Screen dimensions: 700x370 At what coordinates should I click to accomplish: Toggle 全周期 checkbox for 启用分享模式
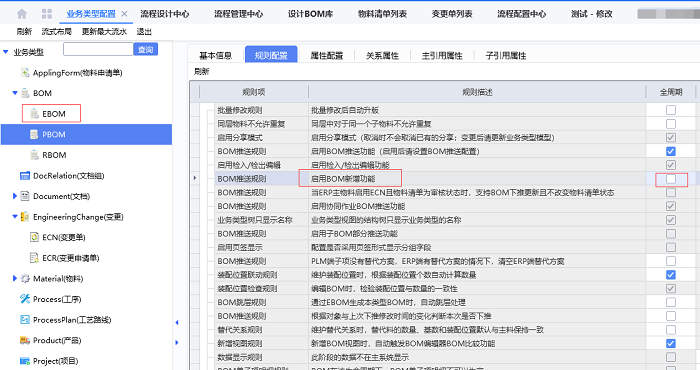coord(671,137)
